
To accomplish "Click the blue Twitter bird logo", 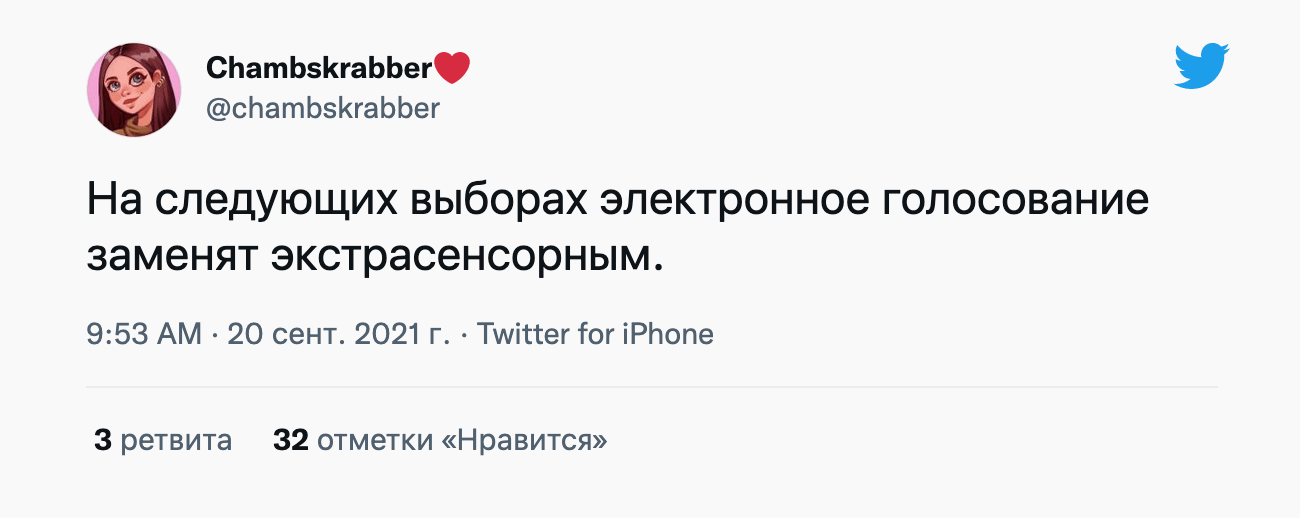I will pyautogui.click(x=1201, y=67).
